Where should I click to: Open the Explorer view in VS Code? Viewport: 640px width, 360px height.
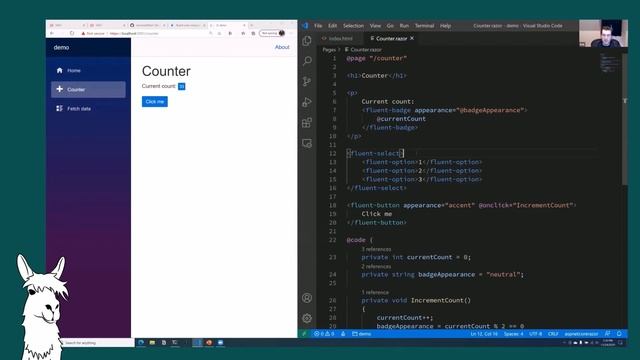[x=307, y=41]
